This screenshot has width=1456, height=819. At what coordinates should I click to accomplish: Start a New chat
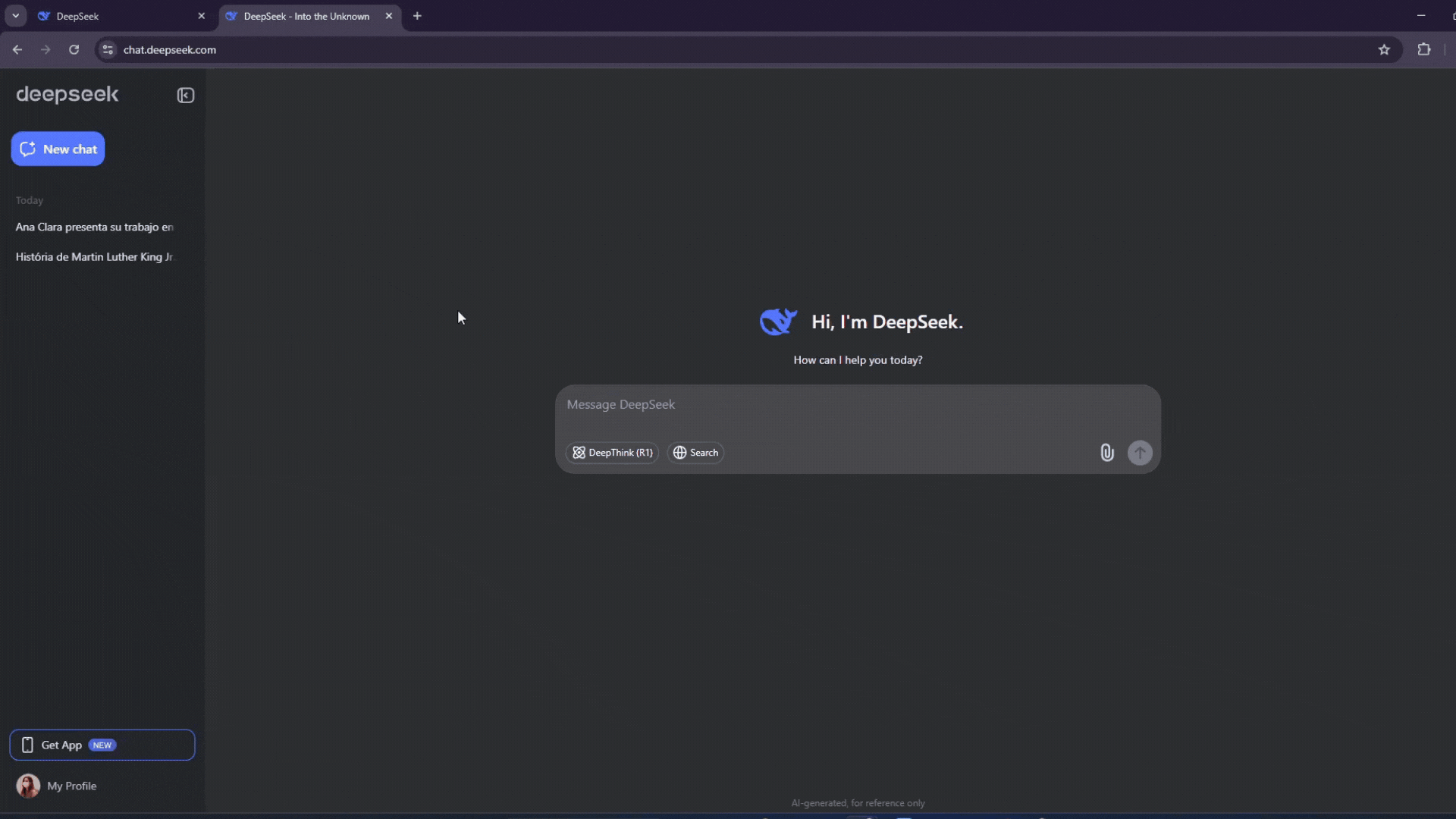[58, 149]
